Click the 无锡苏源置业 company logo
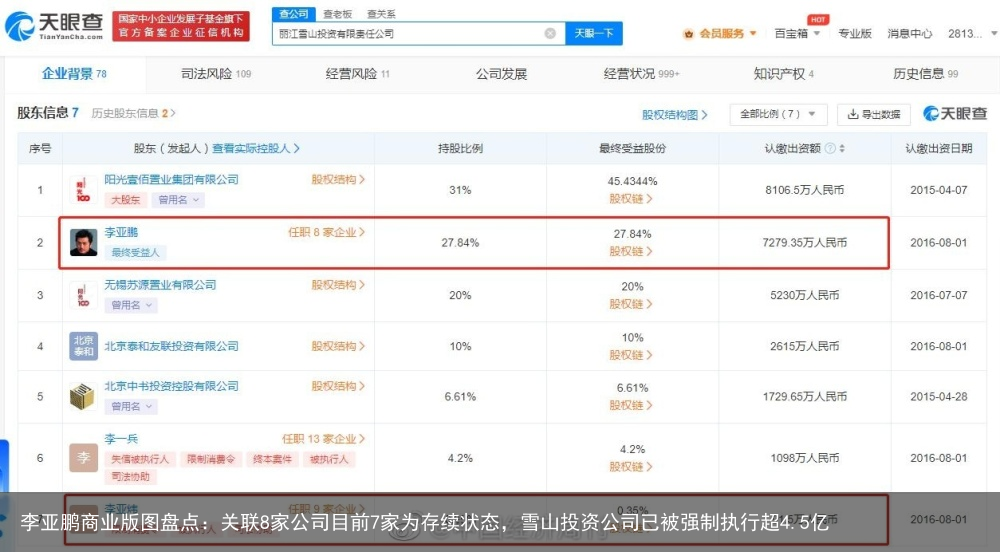The height and width of the screenshot is (552, 1000). click(x=83, y=295)
